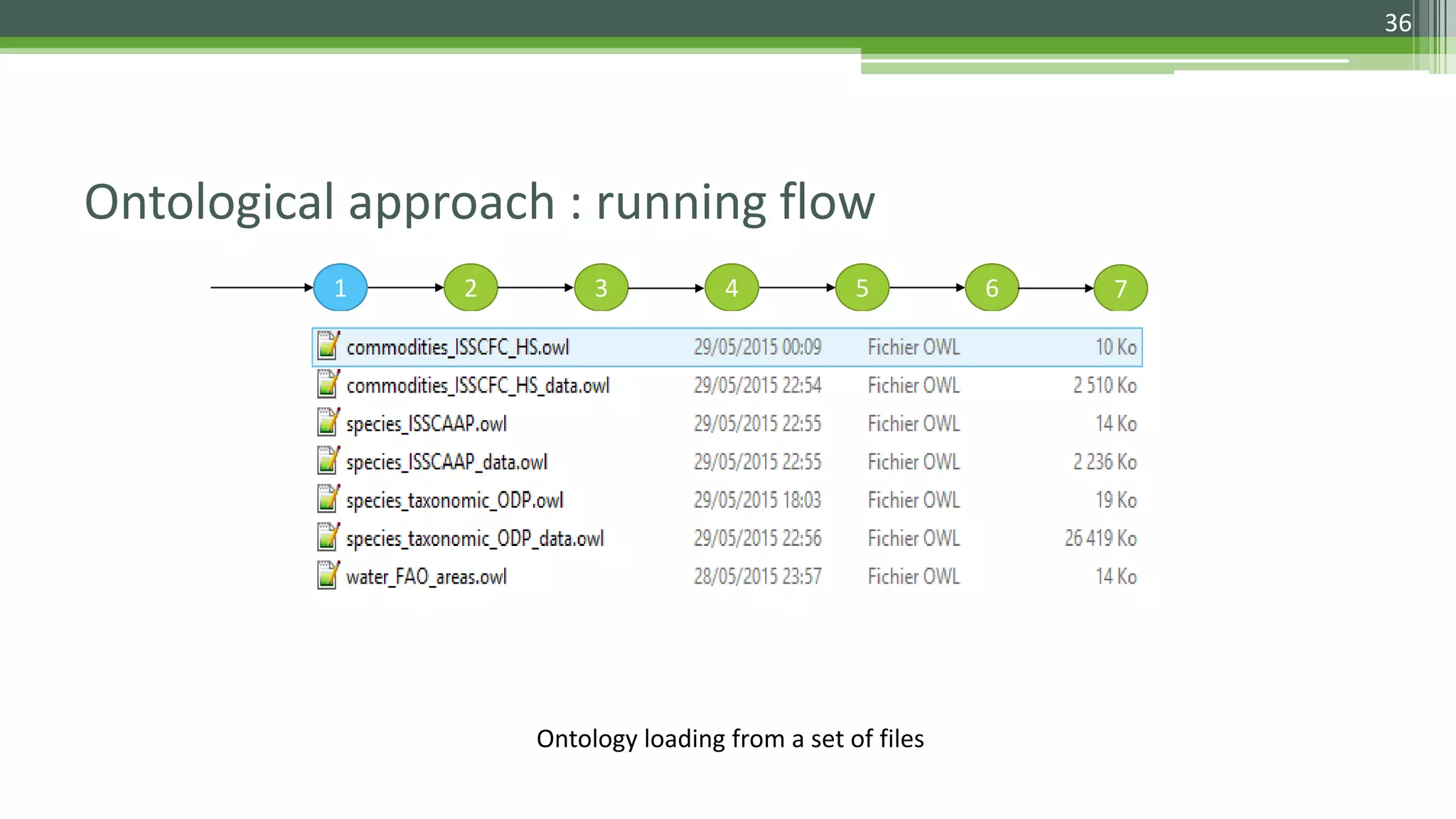Select the commodities_ISSCFC_HS.owl file name
The image size is (1456, 819).
pyautogui.click(x=458, y=348)
